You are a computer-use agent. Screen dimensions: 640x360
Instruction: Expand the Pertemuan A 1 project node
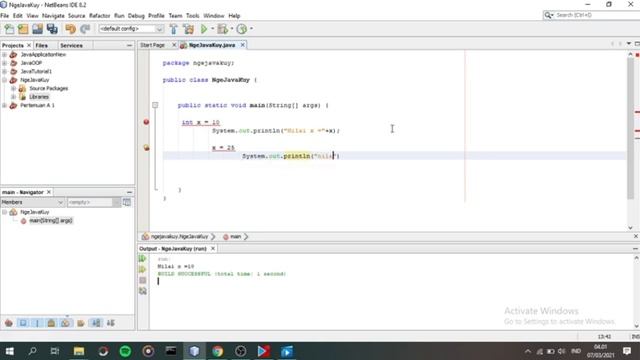pyautogui.click(x=4, y=105)
